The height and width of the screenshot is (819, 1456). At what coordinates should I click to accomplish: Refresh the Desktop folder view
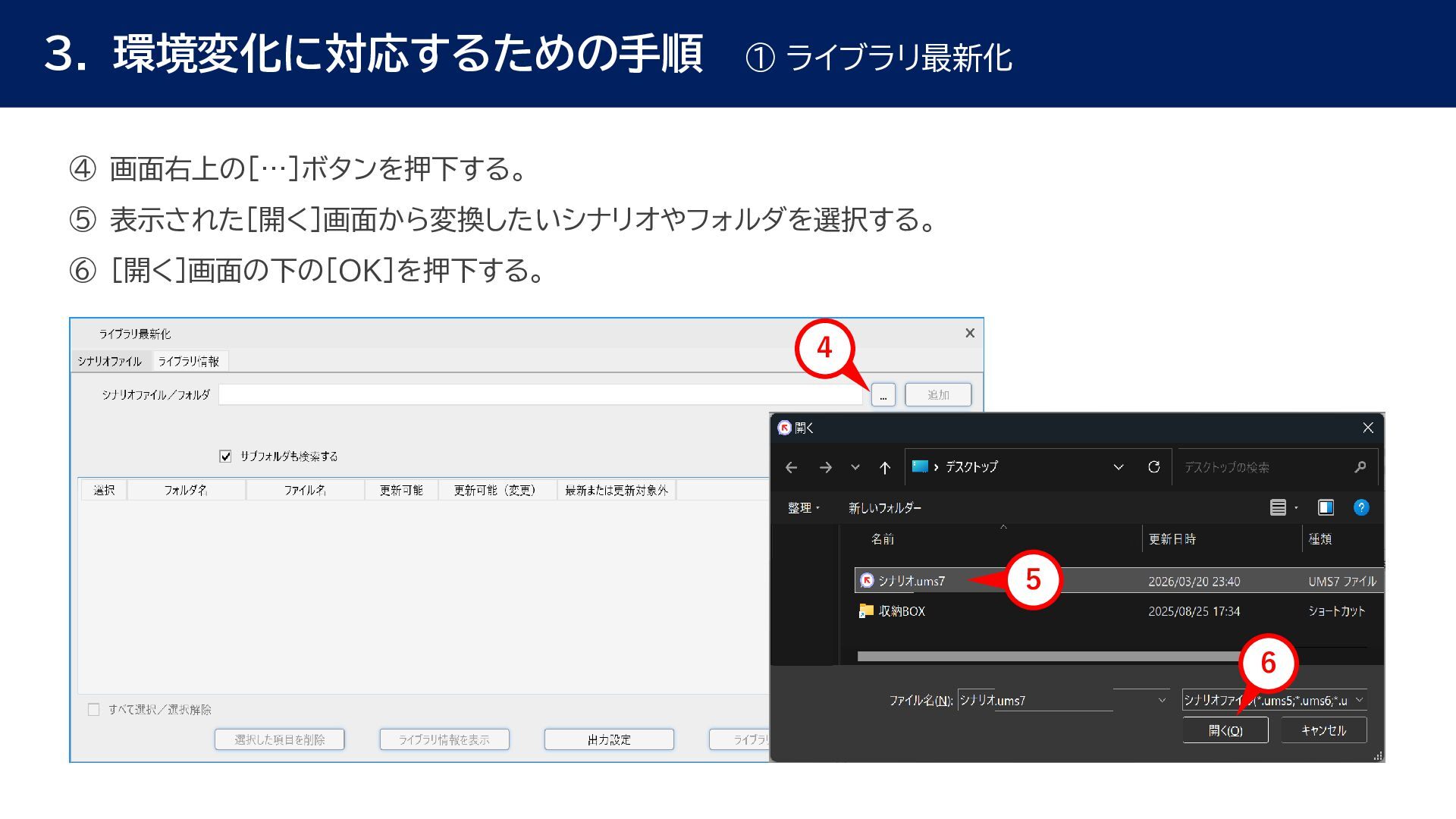coord(1153,467)
